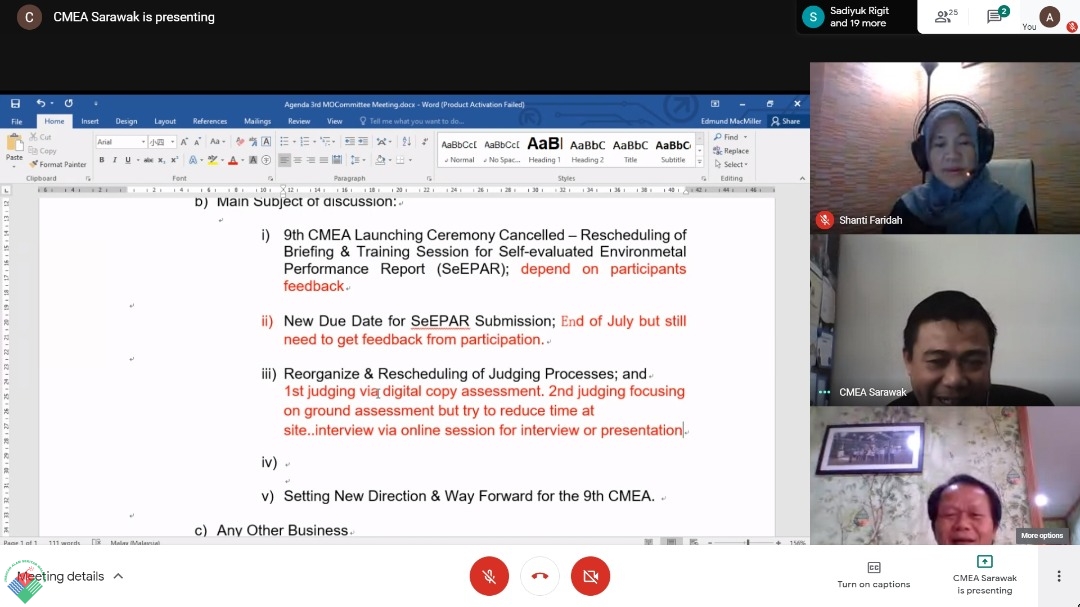Viewport: 1080px width, 607px height.
Task: Sort the selected paragraphs
Action: 406,141
